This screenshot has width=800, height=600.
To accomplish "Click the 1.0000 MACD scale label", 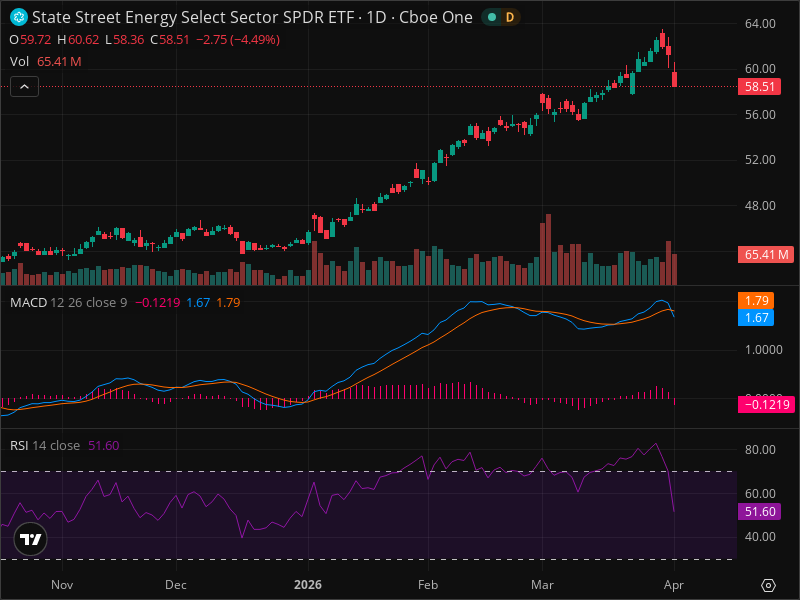I will click(763, 349).
